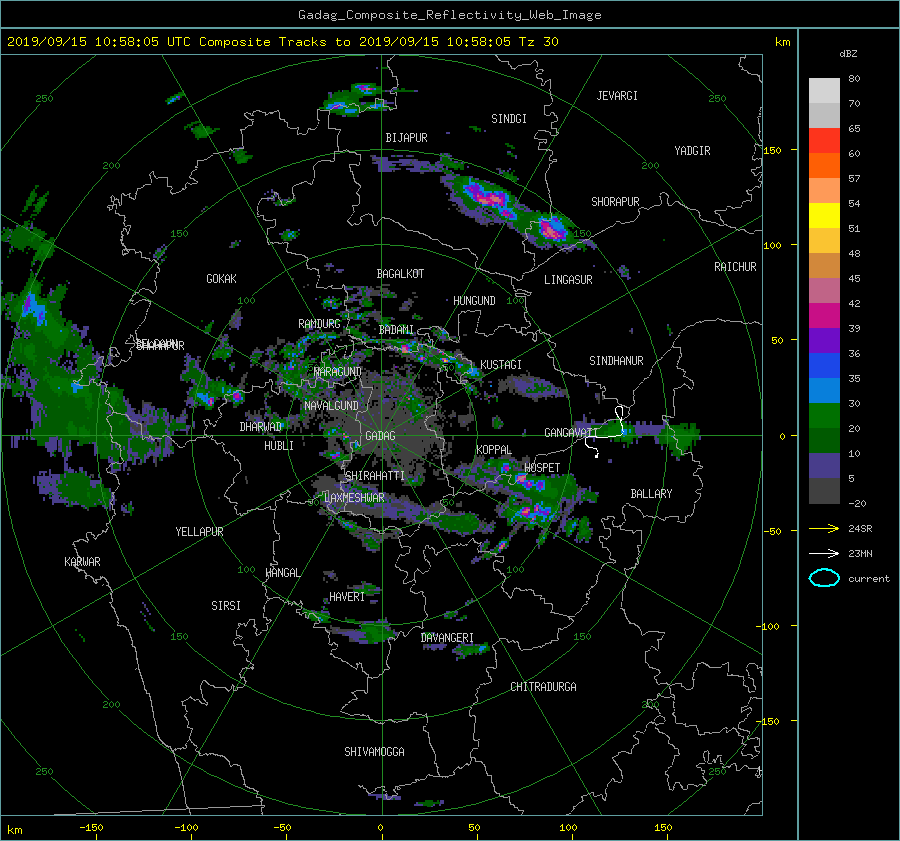Click the RAMDURG label
The height and width of the screenshot is (841, 900).
(319, 324)
